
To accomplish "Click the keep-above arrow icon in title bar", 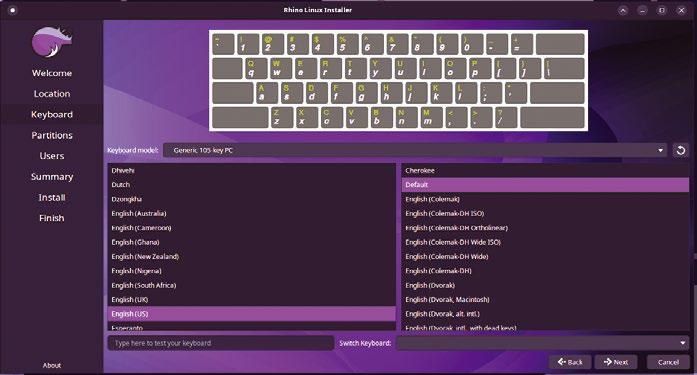I will point(623,10).
